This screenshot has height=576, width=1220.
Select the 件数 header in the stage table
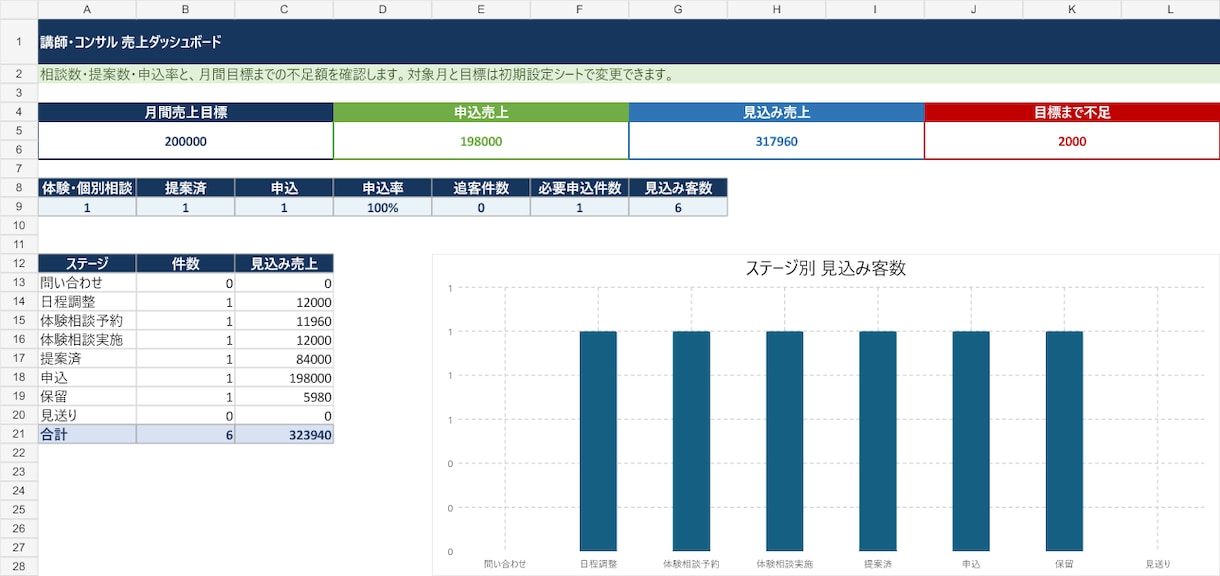pyautogui.click(x=185, y=264)
